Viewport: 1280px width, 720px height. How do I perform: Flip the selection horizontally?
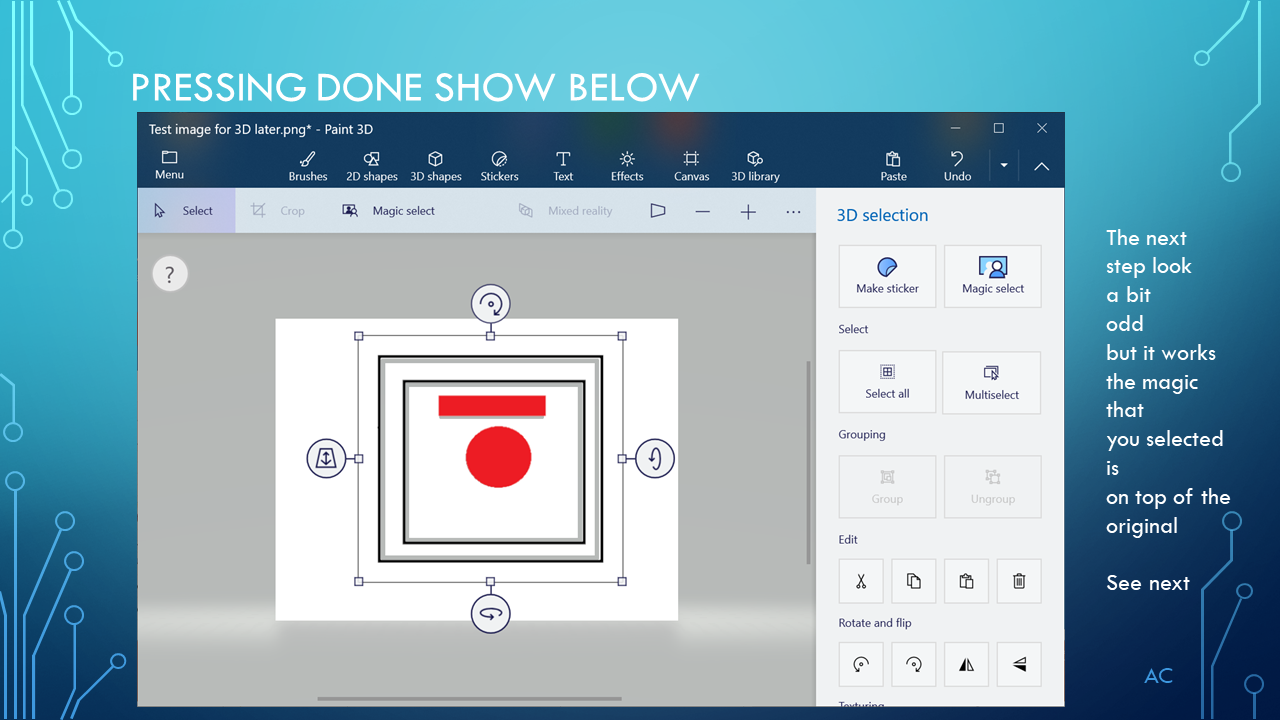click(966, 664)
